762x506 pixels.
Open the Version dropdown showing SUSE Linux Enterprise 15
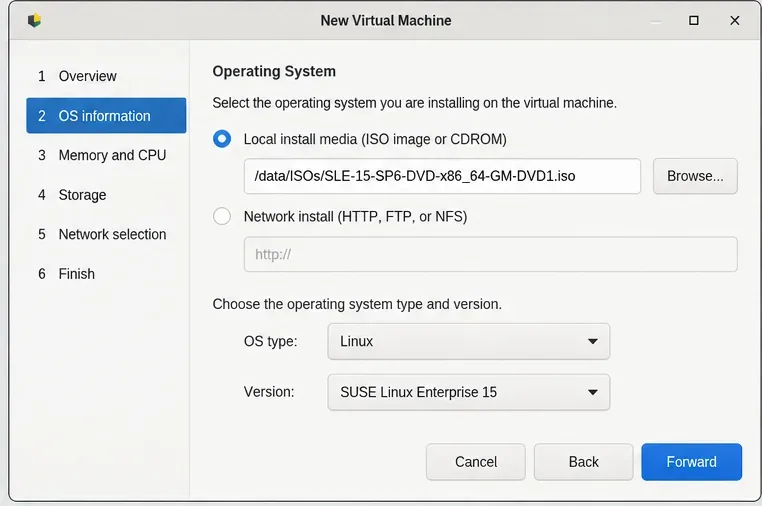tap(468, 392)
